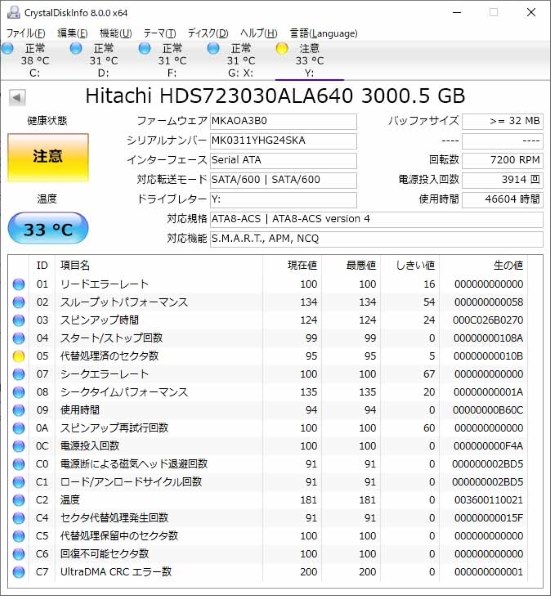Viewport: 551px width, 596px height.
Task: Select the 温度 C2 attribute row
Action: click(268, 500)
